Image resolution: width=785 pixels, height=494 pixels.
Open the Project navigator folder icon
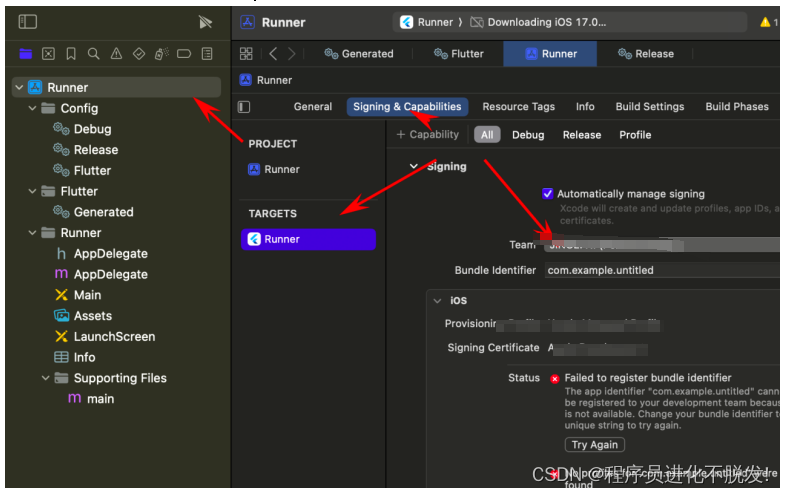click(26, 54)
